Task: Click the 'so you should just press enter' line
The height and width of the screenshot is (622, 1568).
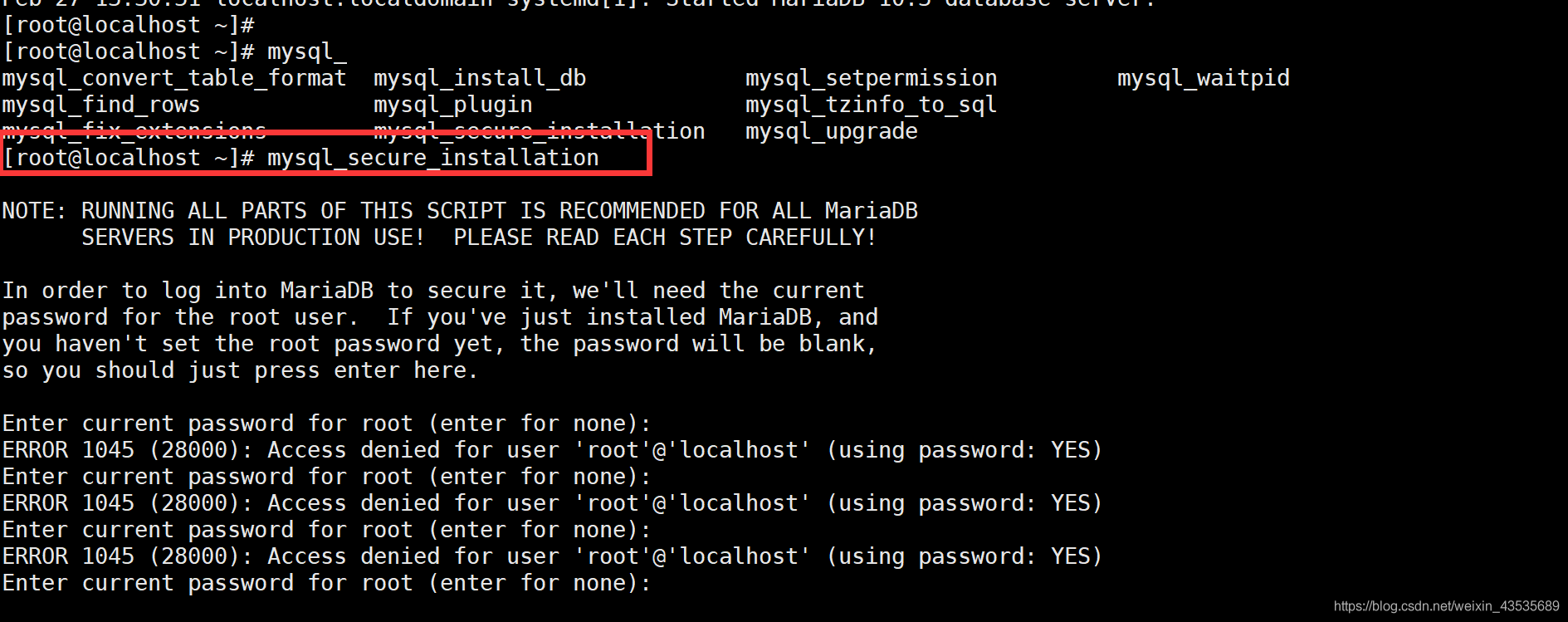Action: [x=241, y=370]
